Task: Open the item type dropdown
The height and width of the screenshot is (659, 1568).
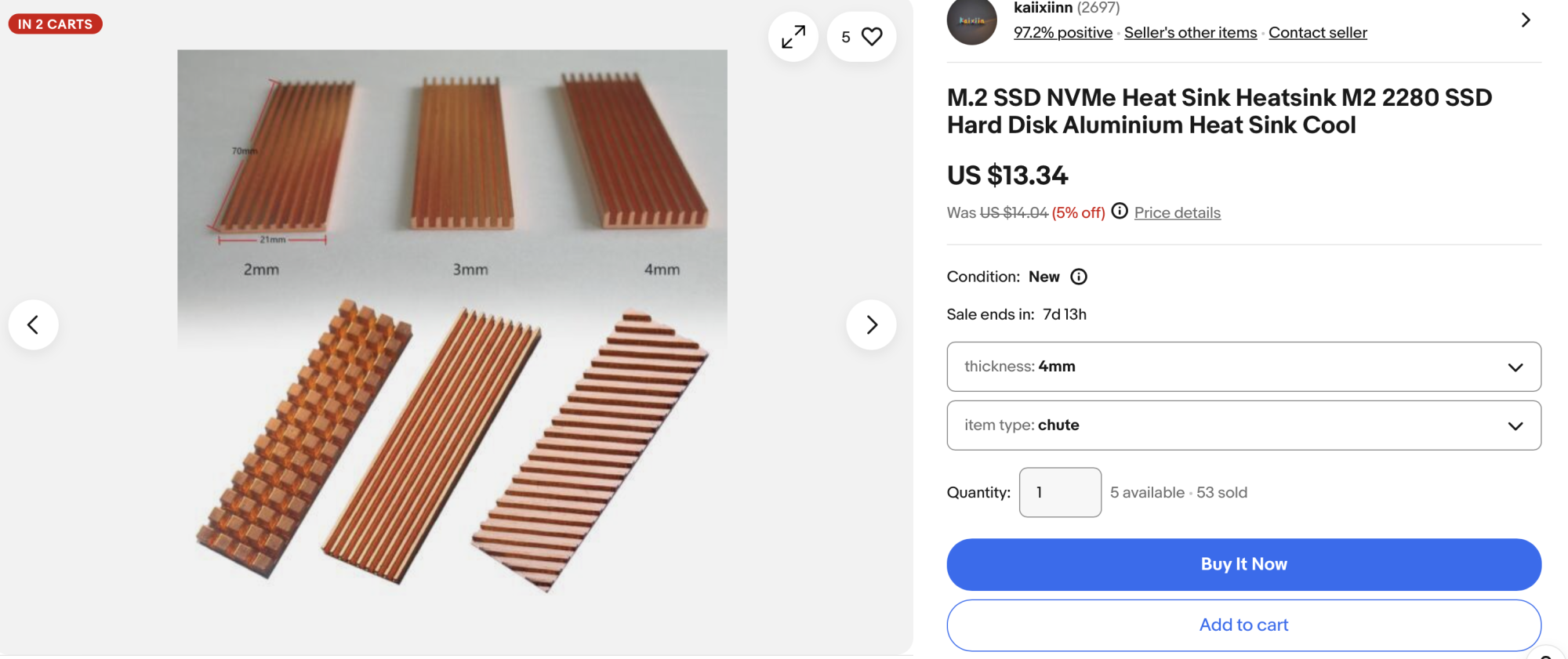Action: point(1243,425)
